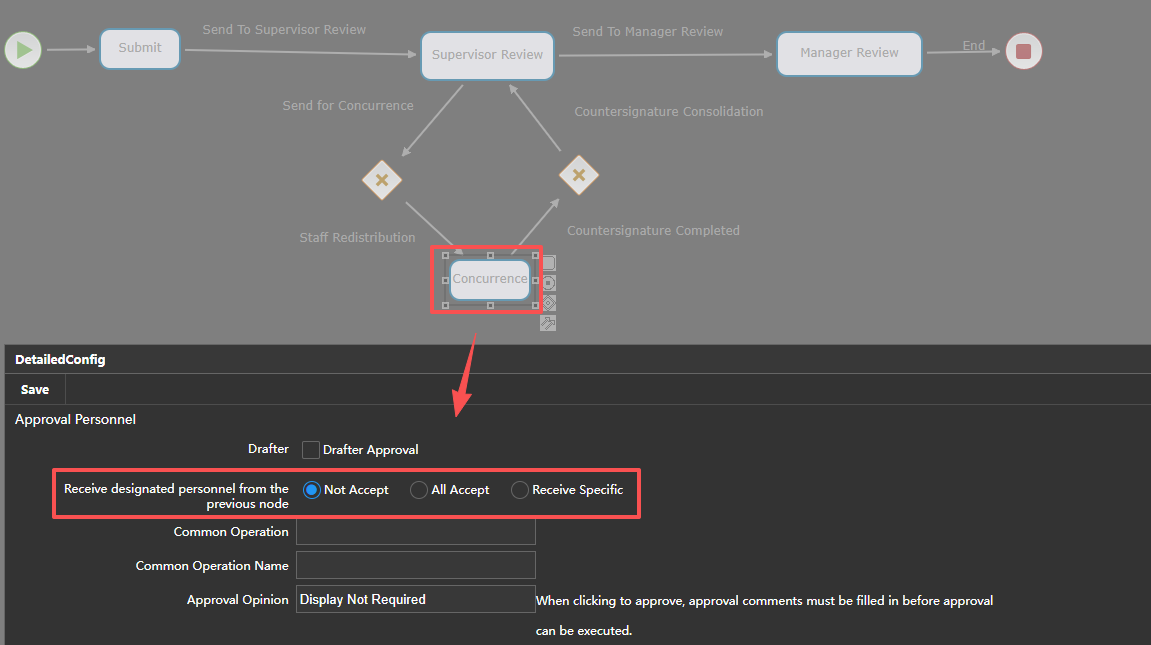Click the red End event icon
Viewport: 1151px width, 645px height.
1023,51
